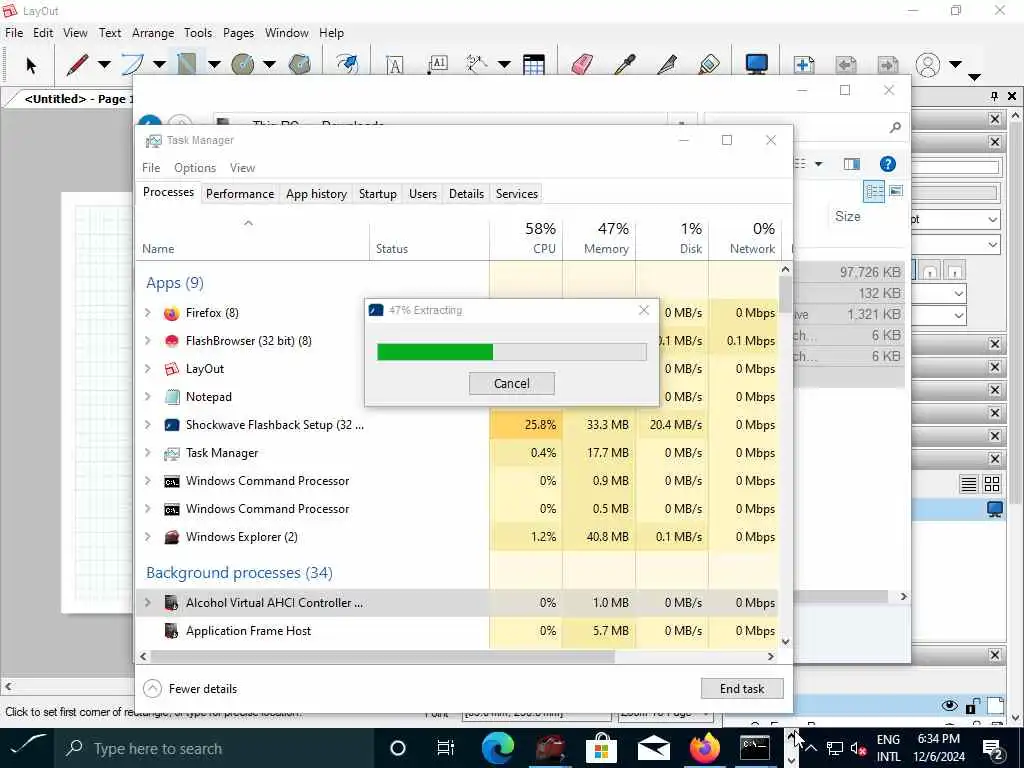Open Microsoft Edge from the taskbar
The width and height of the screenshot is (1024, 768).
click(498, 748)
